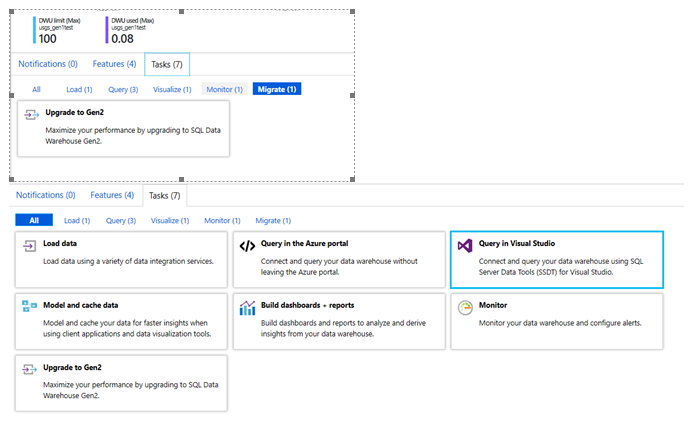Filter by Query (3) in lower panel
Image resolution: width=694 pixels, height=422 pixels.
(121, 221)
